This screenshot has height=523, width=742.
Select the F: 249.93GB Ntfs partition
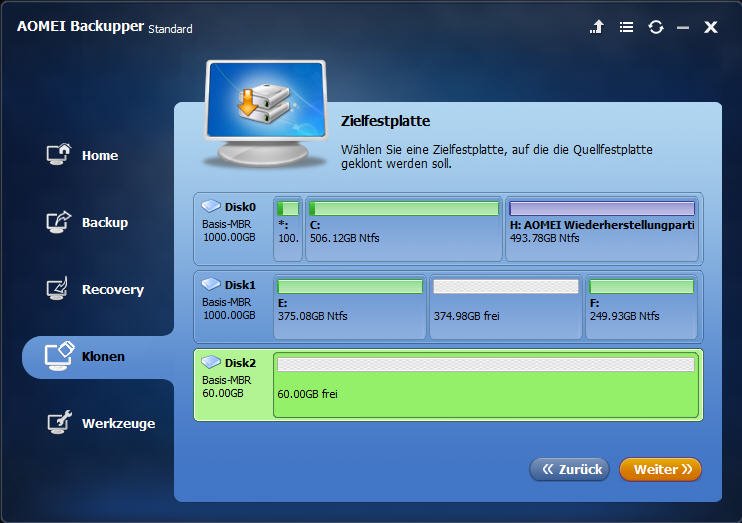641,307
